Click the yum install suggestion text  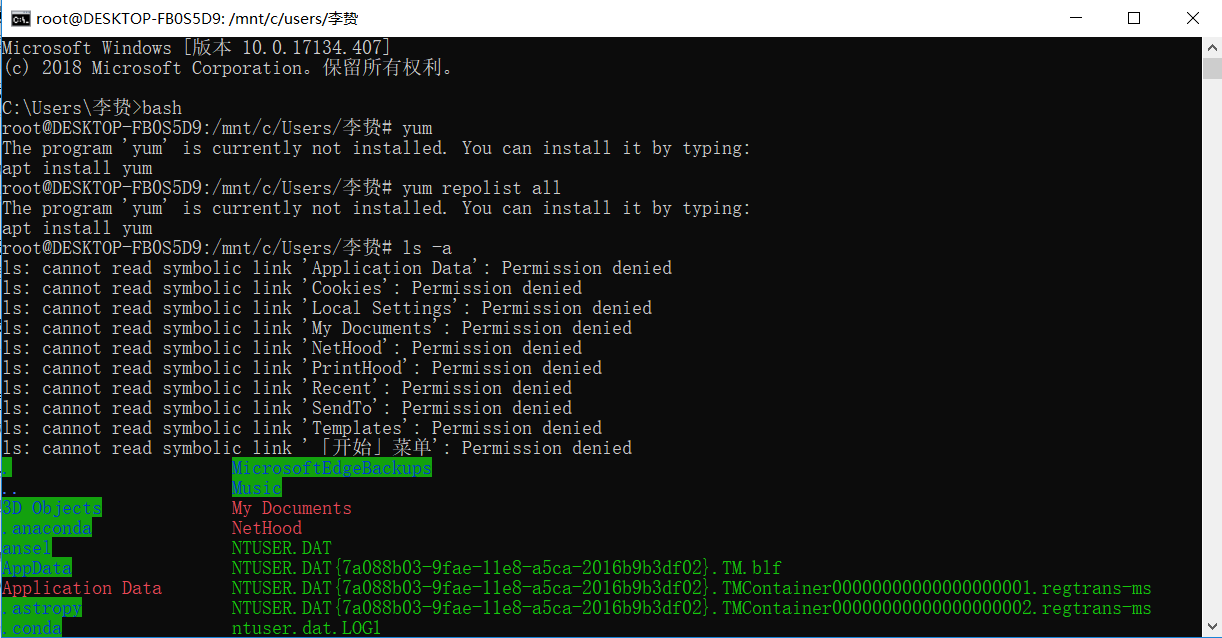click(x=76, y=167)
